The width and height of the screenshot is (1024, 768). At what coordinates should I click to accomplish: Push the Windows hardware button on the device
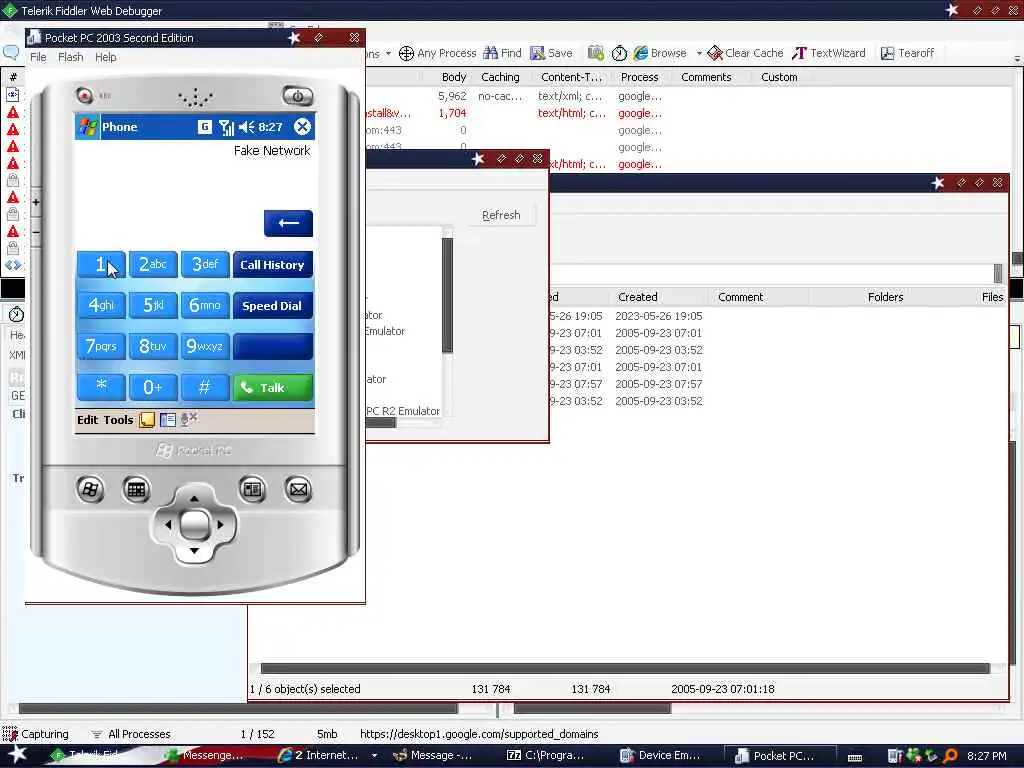[x=90, y=489]
